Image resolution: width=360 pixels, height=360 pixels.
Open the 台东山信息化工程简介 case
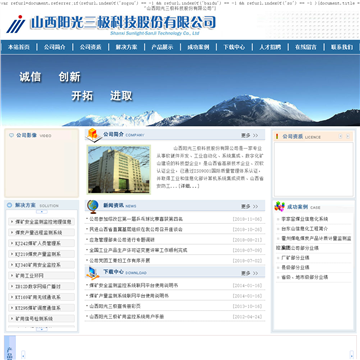click(305, 229)
